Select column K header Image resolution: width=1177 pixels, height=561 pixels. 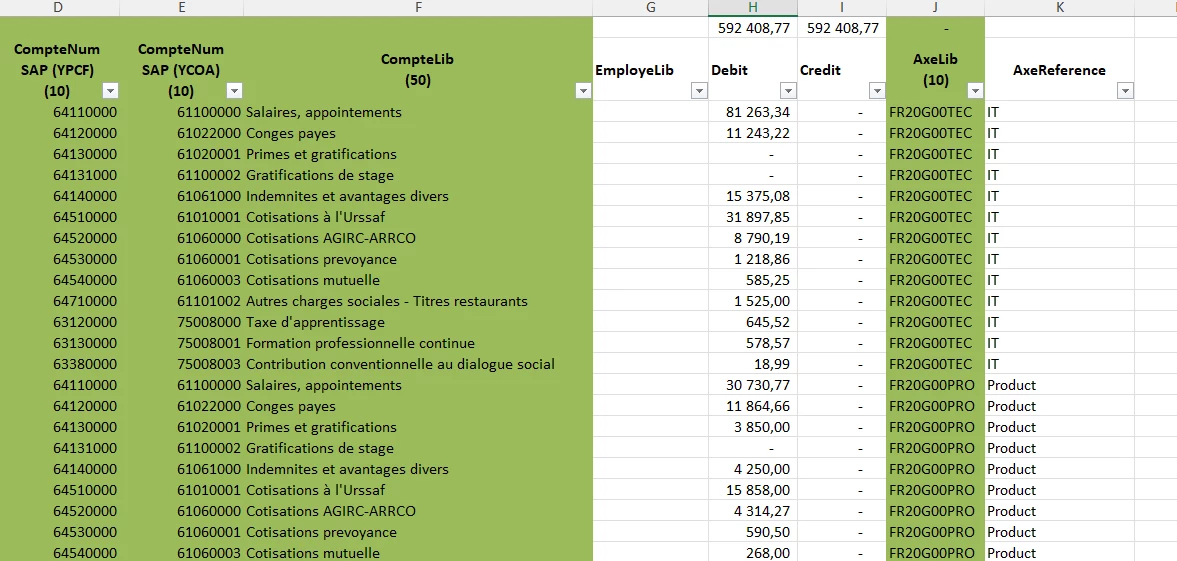1059,8
